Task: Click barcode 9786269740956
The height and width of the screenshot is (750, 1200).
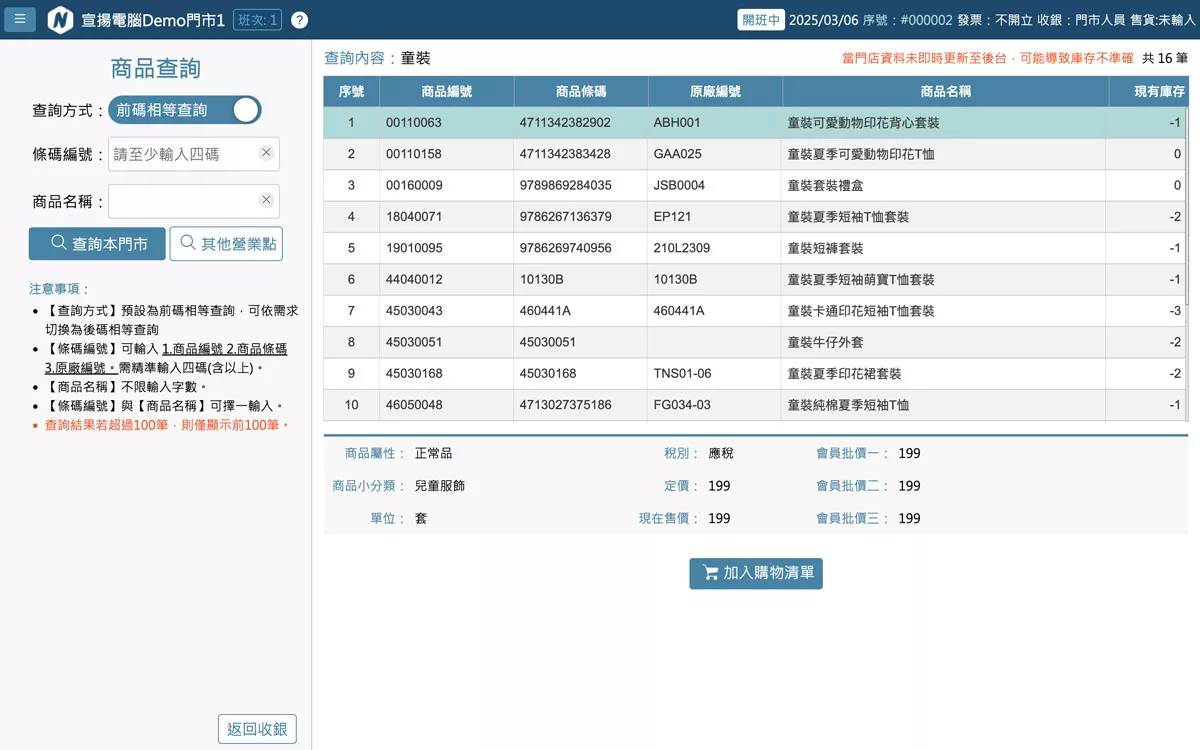Action: (x=566, y=248)
